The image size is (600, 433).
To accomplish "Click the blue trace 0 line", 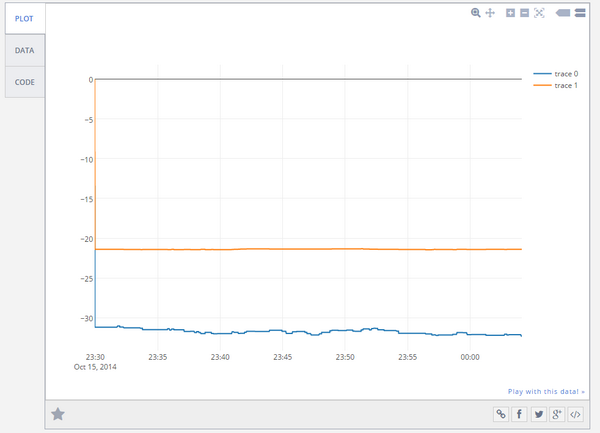I will tap(308, 331).
